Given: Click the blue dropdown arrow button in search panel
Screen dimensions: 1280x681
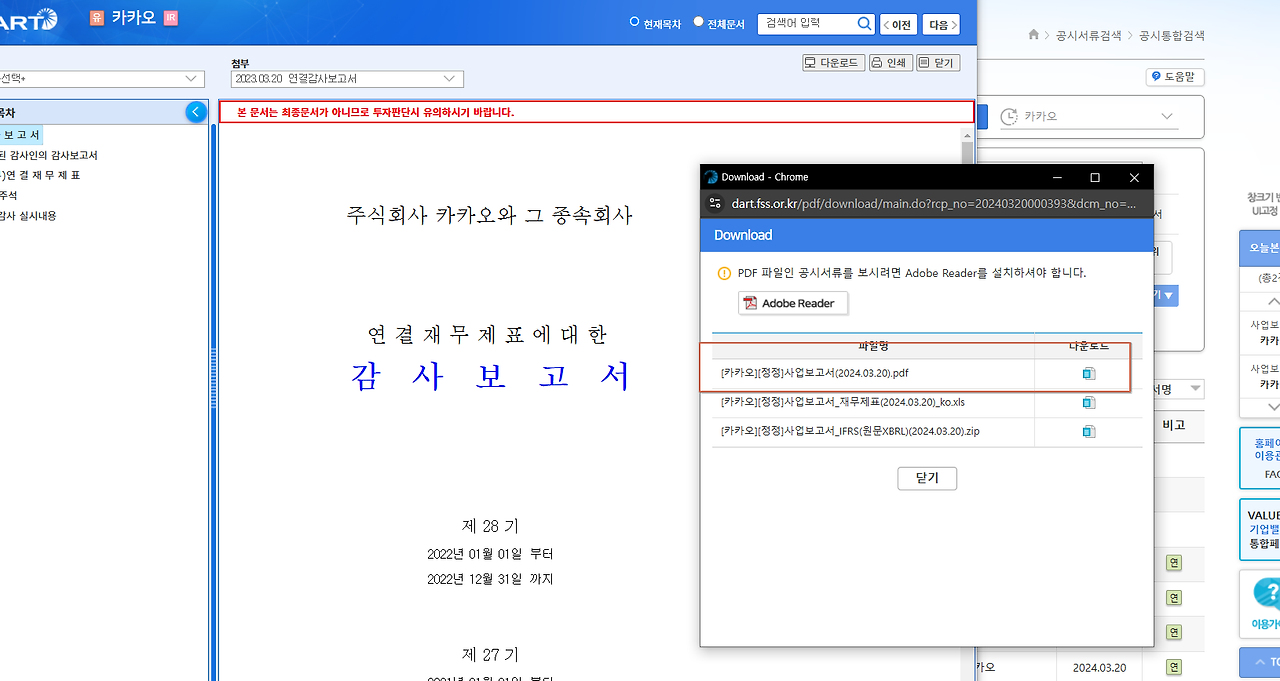Looking at the screenshot, I should point(1166,296).
